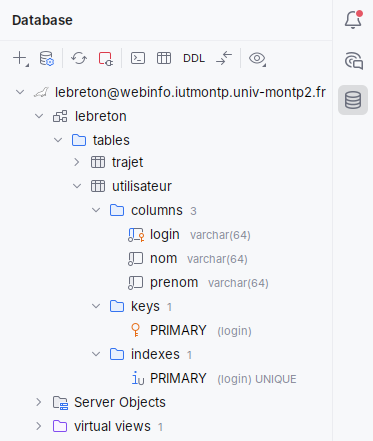Click Jump to Source arrows icon
The width and height of the screenshot is (373, 441).
[x=224, y=58]
